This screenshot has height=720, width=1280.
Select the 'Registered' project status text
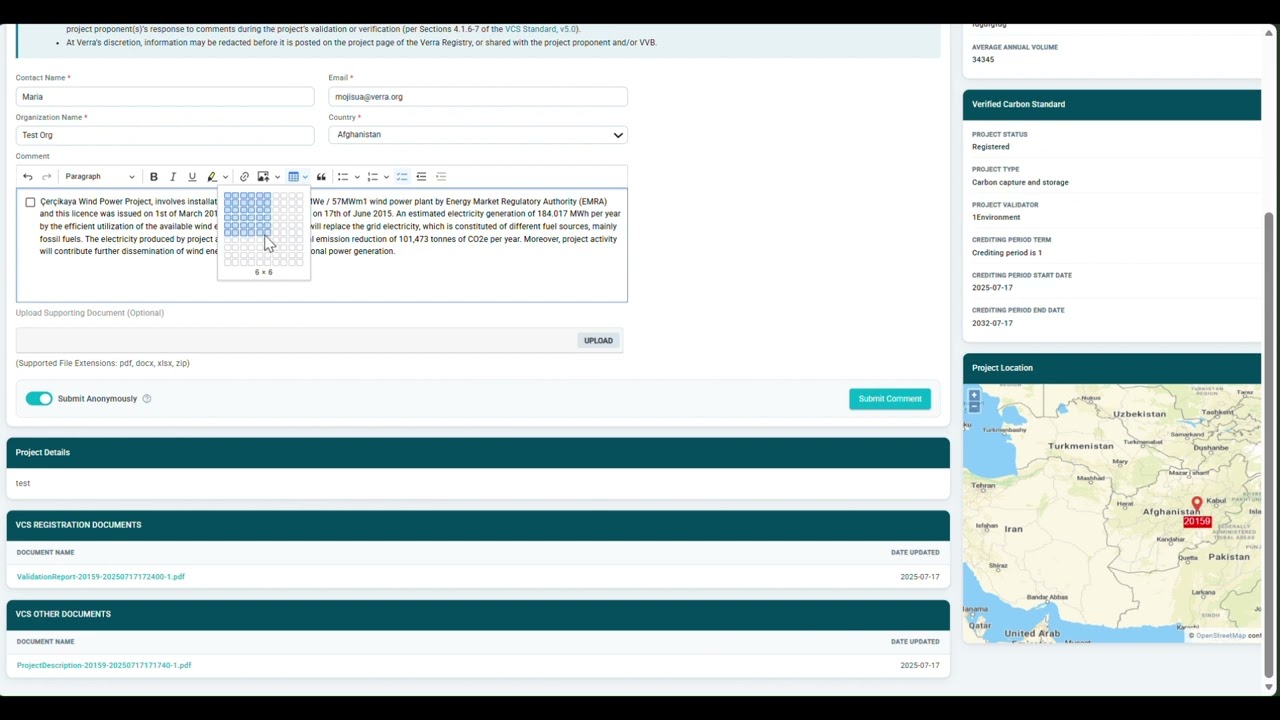coord(991,147)
